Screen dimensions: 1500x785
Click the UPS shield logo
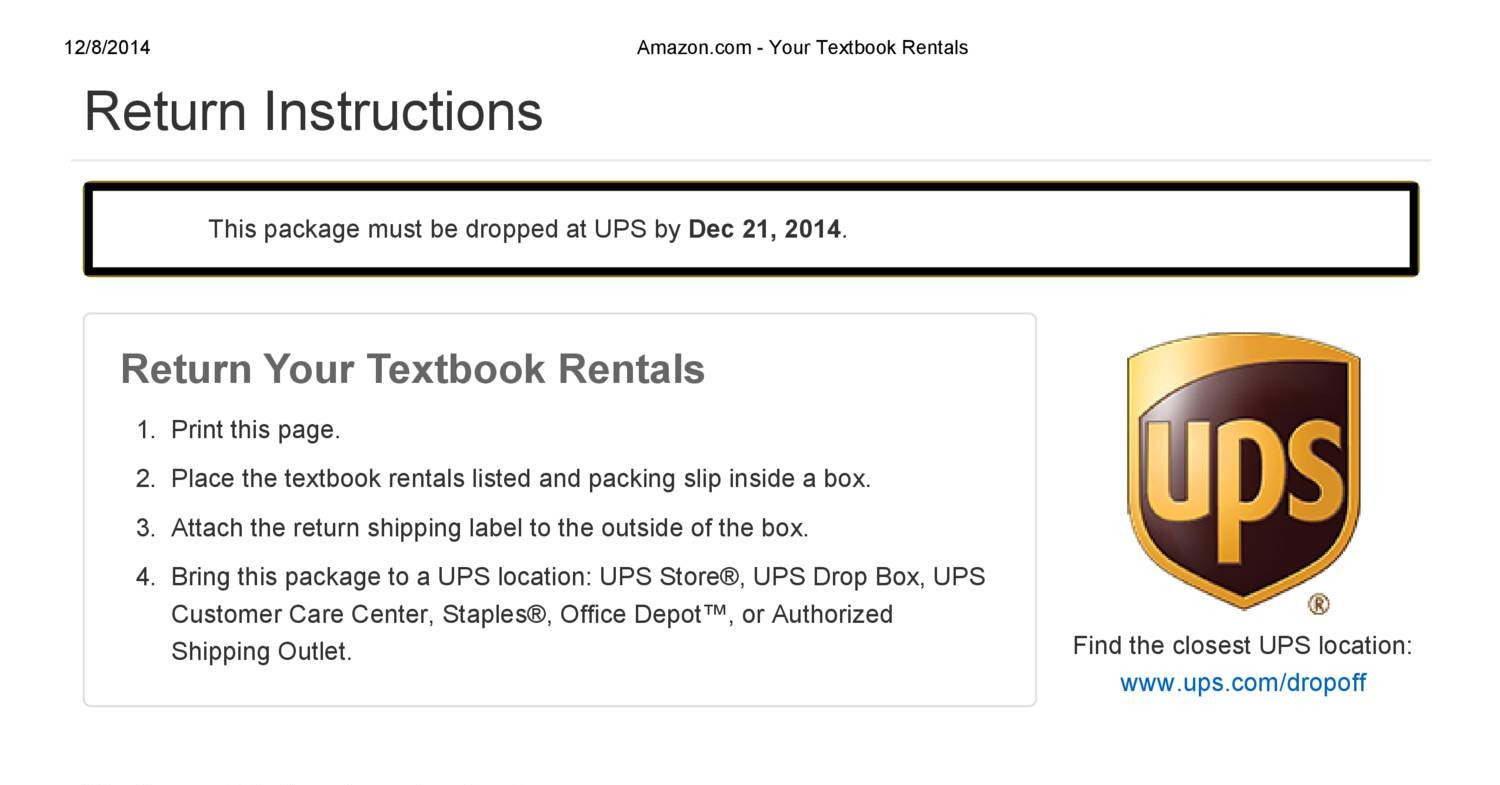pyautogui.click(x=1243, y=470)
